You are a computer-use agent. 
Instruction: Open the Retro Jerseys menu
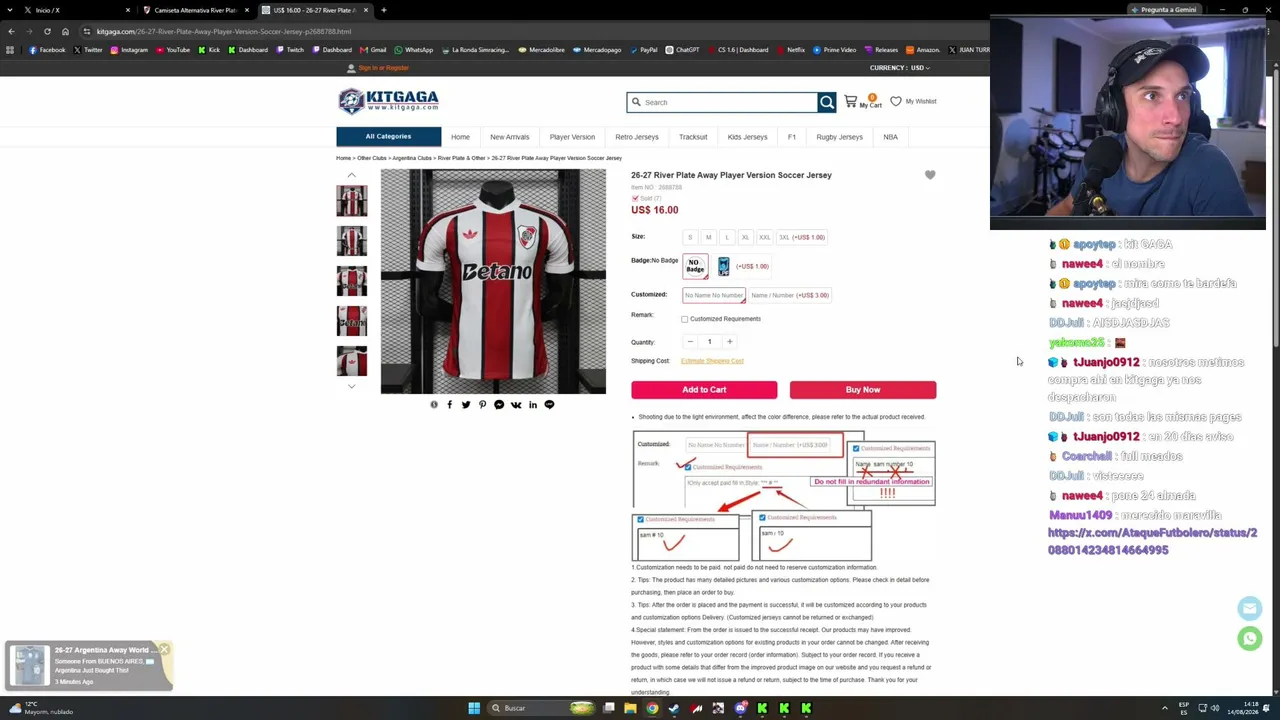pos(637,137)
